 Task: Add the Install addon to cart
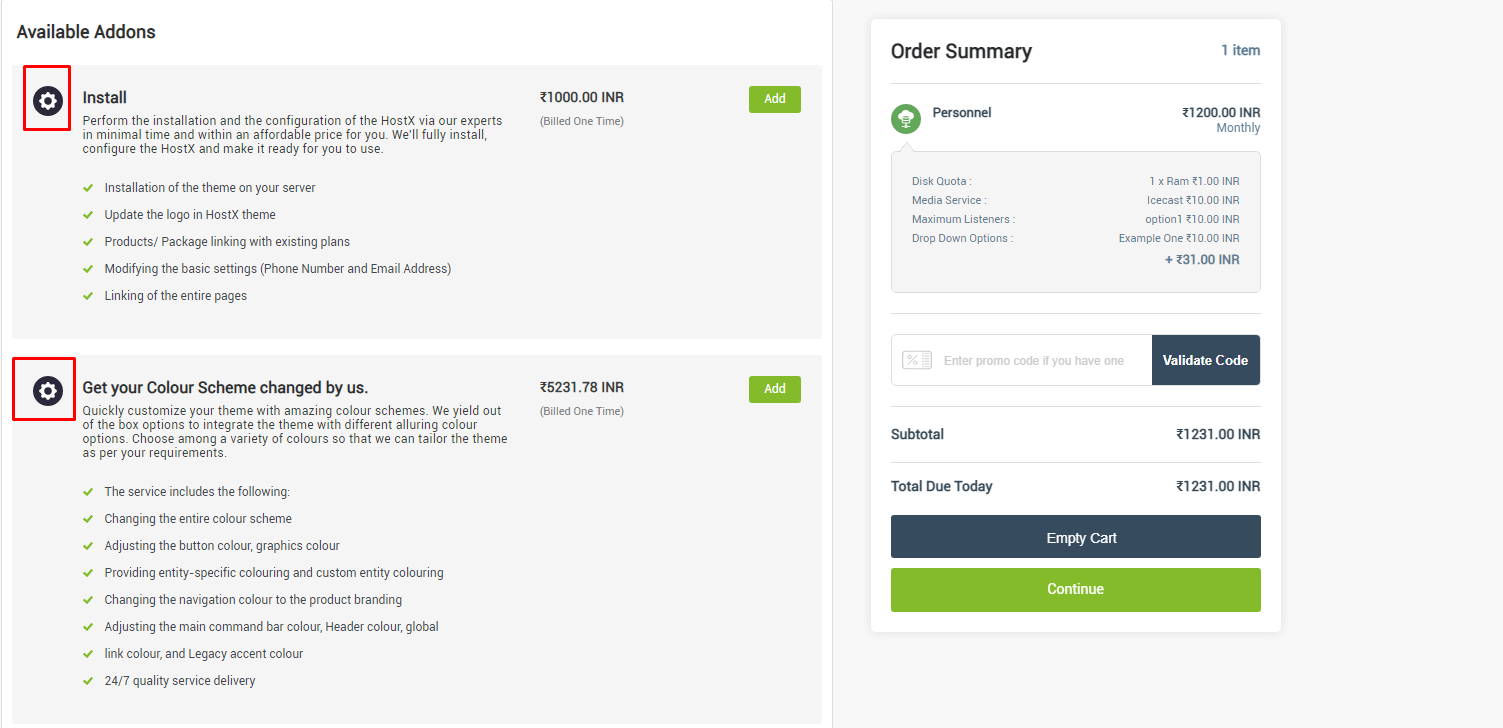pos(774,99)
